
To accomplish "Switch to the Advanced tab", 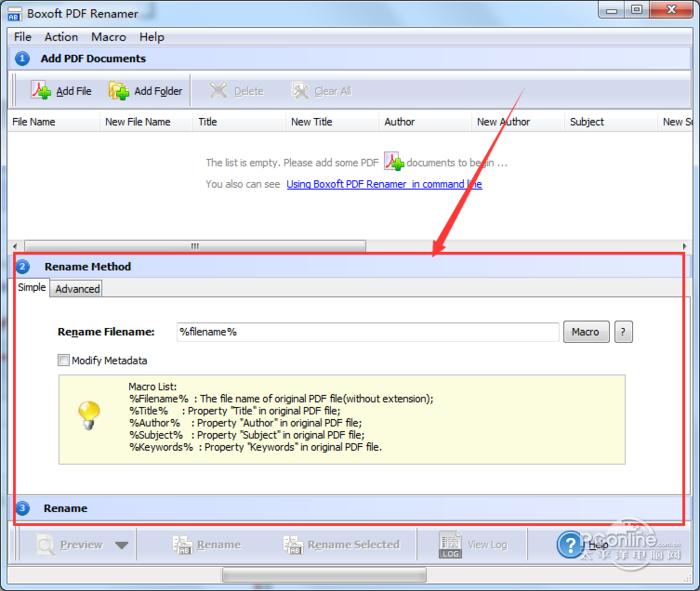I will pyautogui.click(x=77, y=289).
